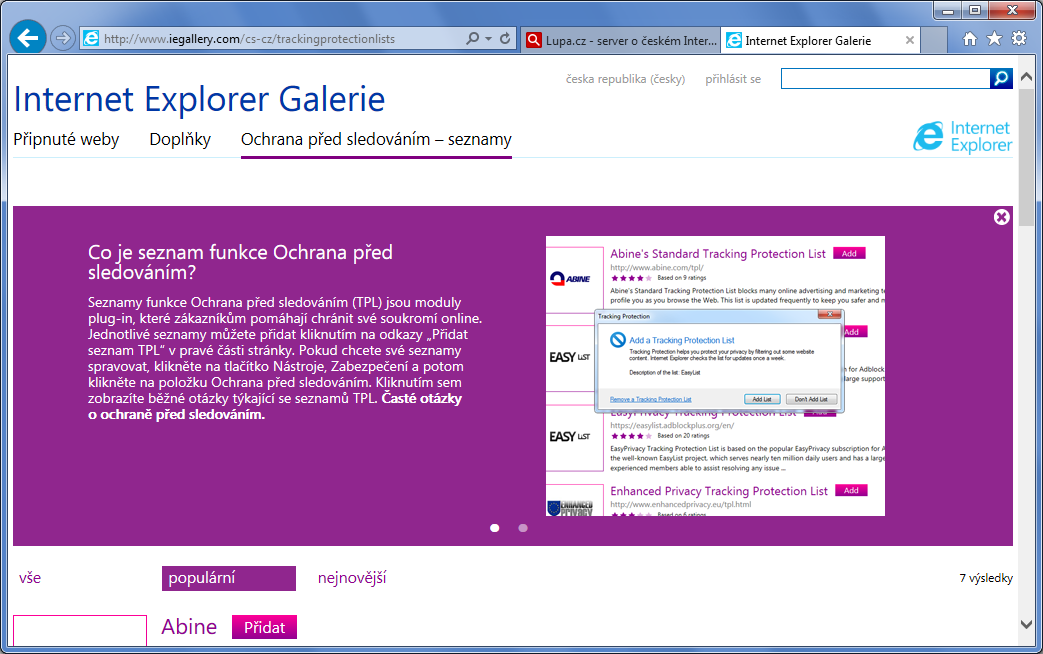
Task: Click the vertical scrollbar thumb
Action: tap(1026, 156)
